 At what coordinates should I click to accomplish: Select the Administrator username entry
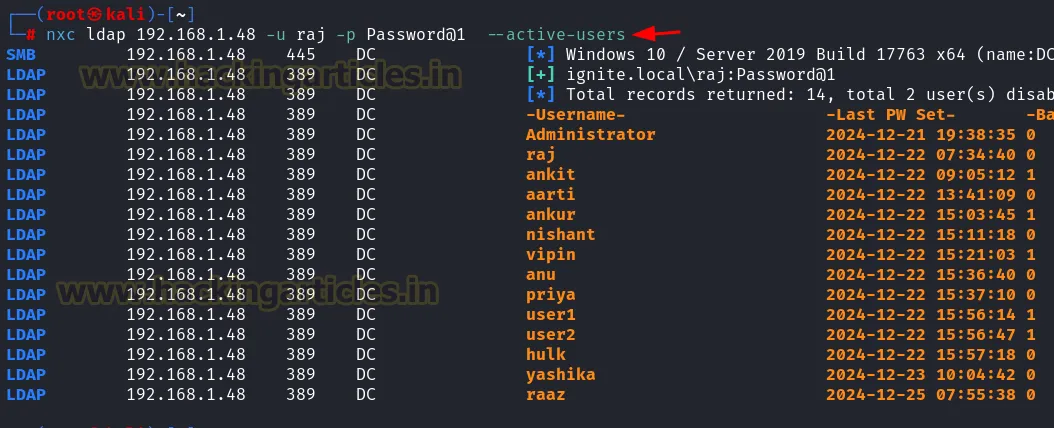coord(590,135)
